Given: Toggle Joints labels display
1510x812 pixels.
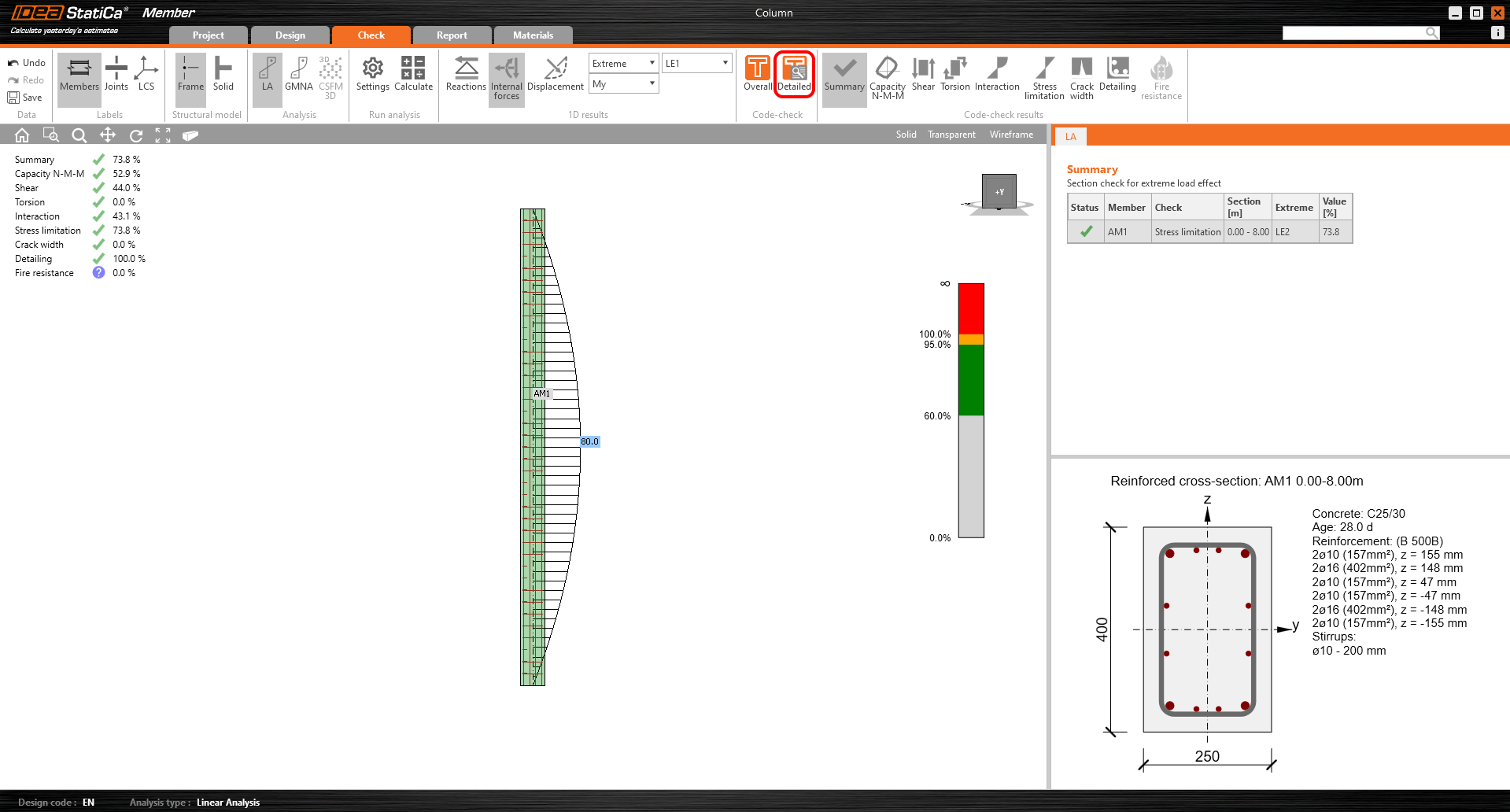Looking at the screenshot, I should pos(116,74).
